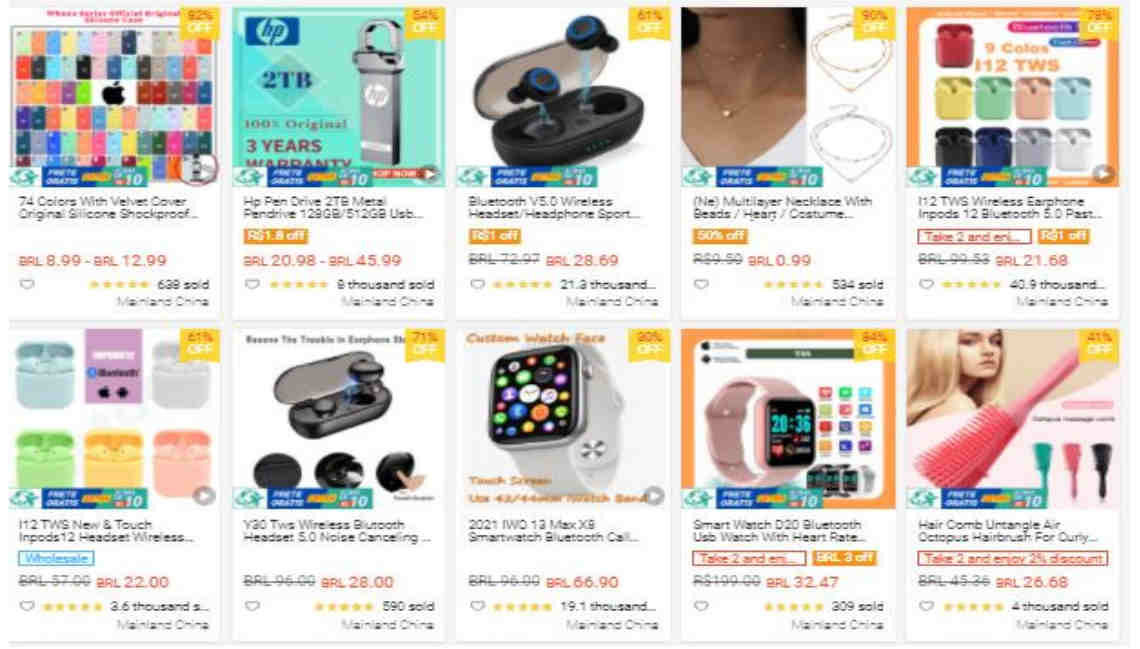Play video on I12 TWS 9 Colors image
The image size is (1140, 649).
click(1104, 174)
